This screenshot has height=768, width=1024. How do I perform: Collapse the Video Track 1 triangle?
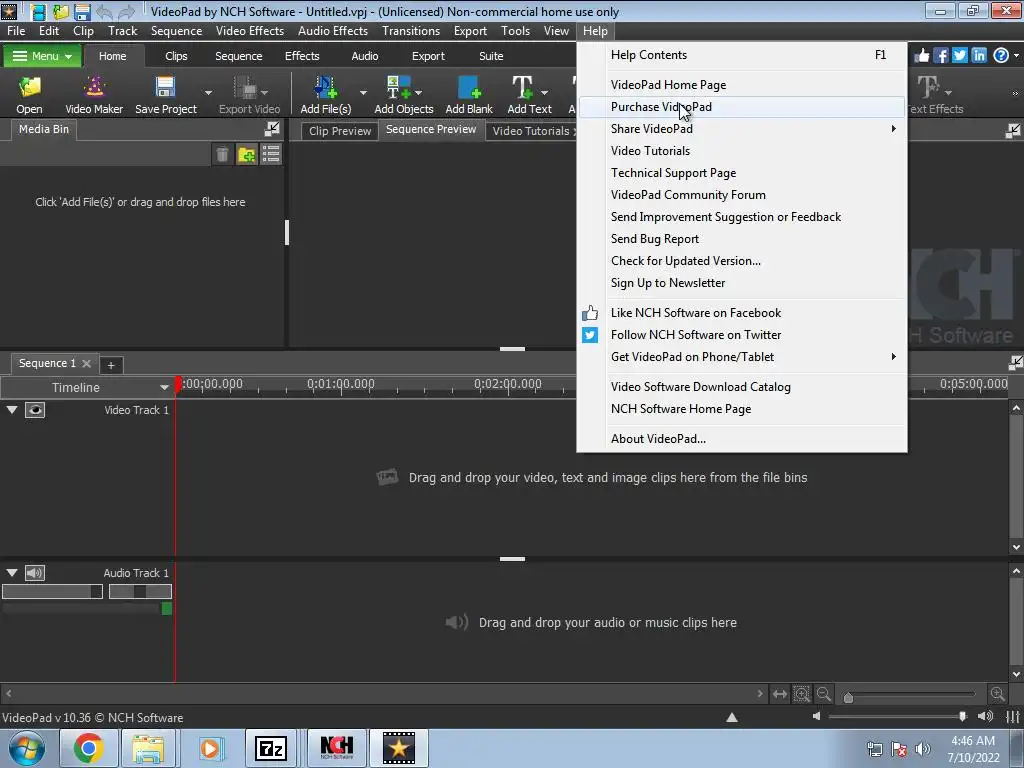[12, 409]
